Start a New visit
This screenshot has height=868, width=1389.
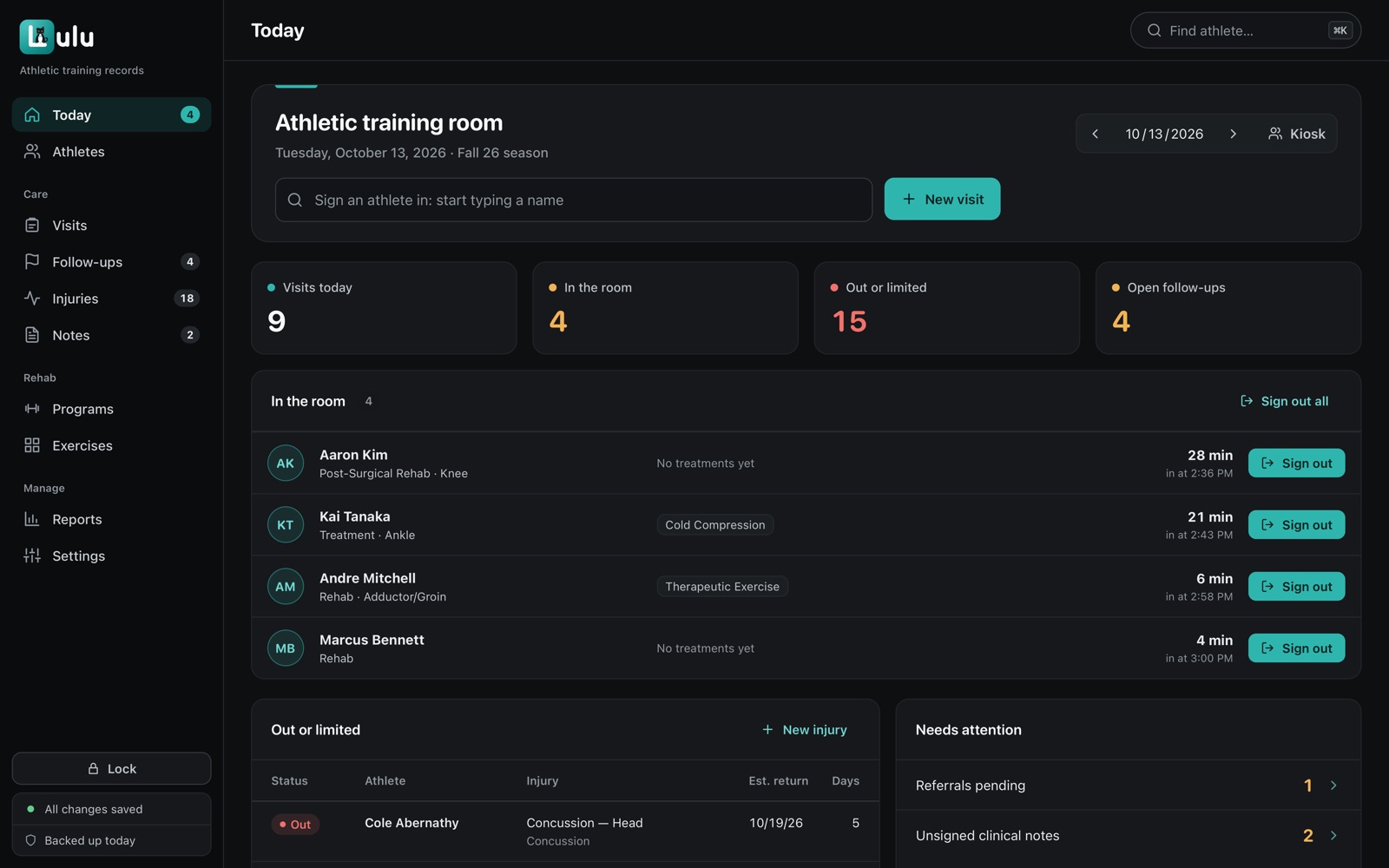942,199
